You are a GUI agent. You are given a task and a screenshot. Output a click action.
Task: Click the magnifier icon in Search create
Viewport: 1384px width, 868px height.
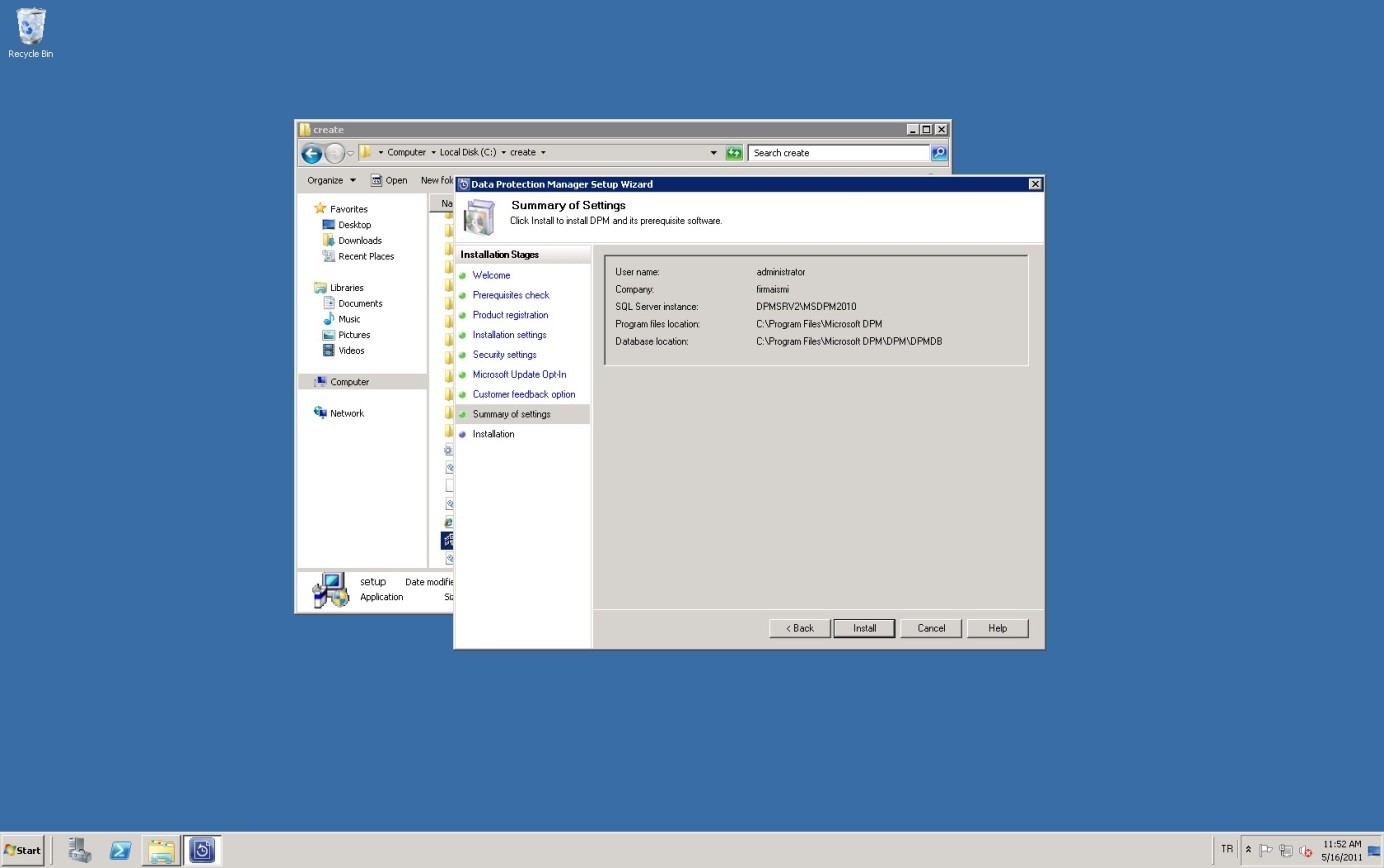939,153
